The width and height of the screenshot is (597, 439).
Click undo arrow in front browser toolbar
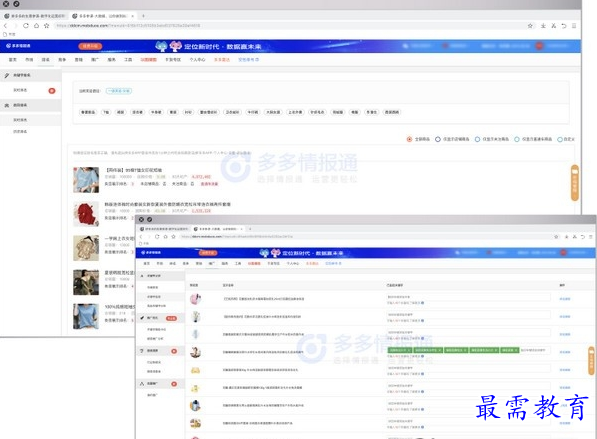pyautogui.click(x=583, y=236)
